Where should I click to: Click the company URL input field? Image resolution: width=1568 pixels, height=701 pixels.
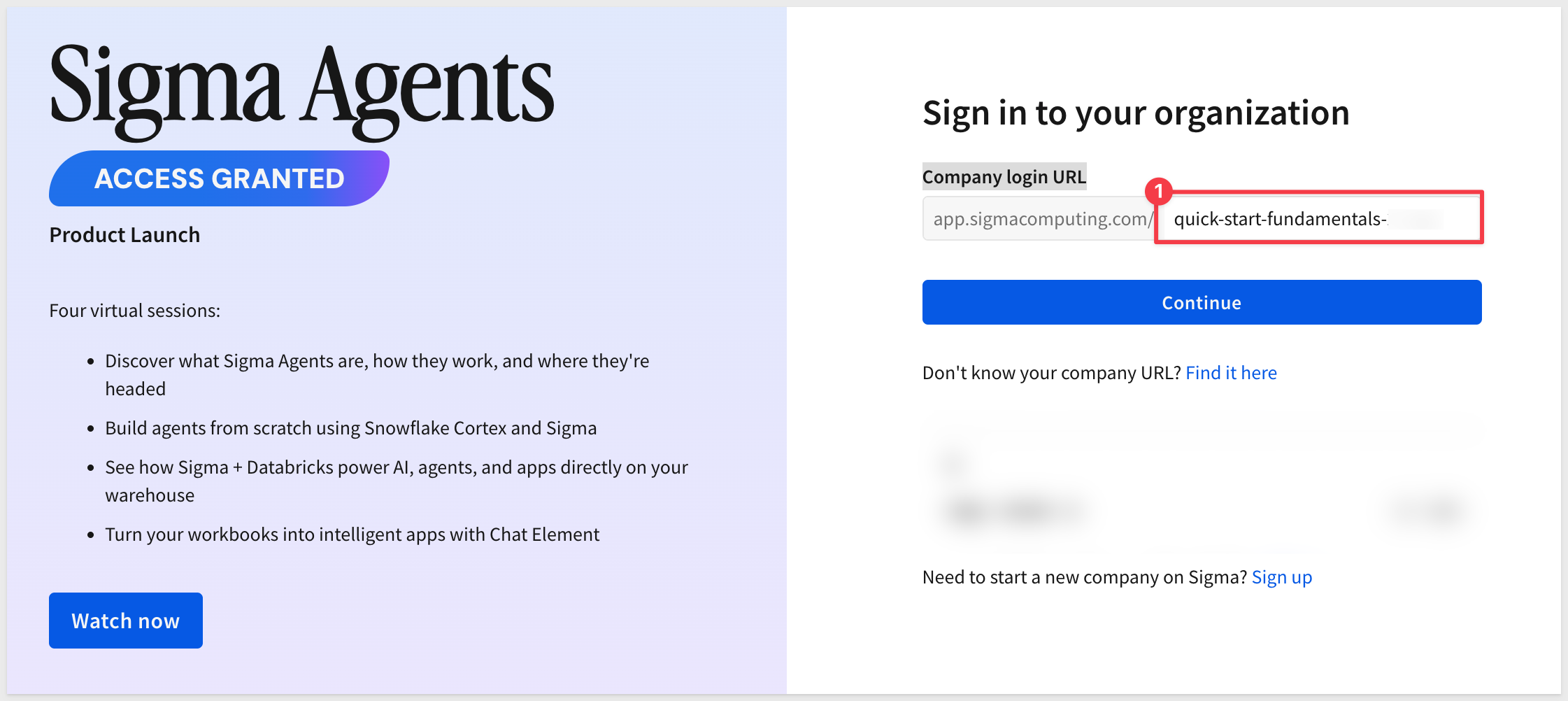pyautogui.click(x=1318, y=219)
